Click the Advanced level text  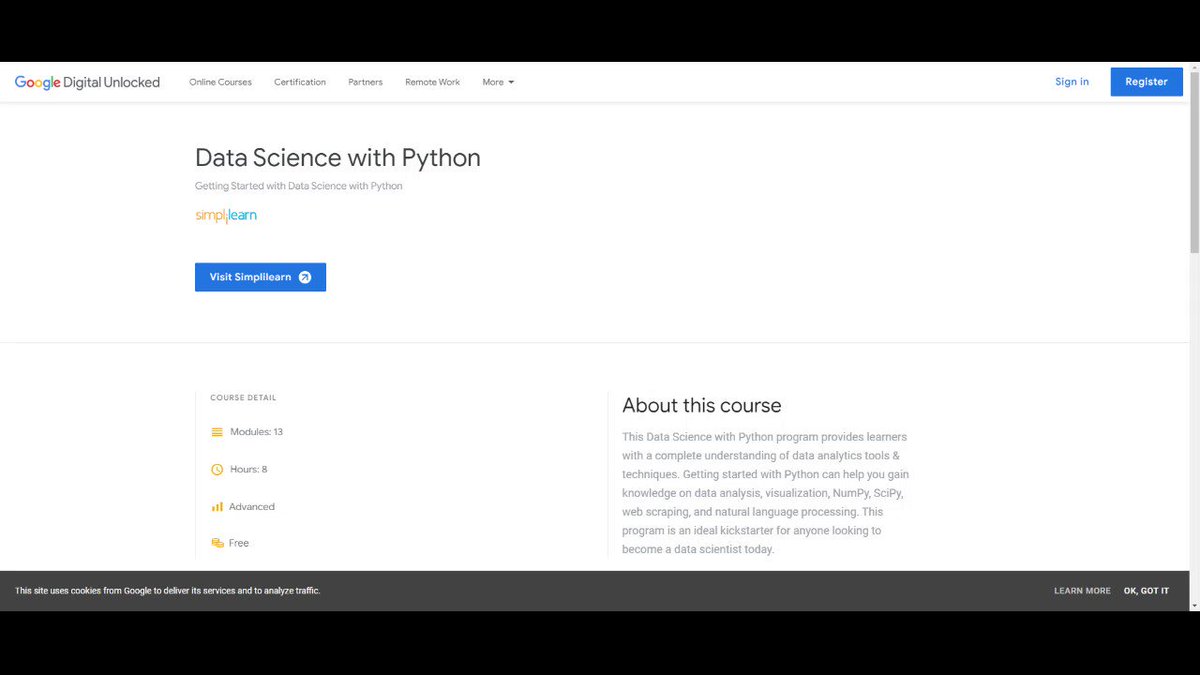252,507
